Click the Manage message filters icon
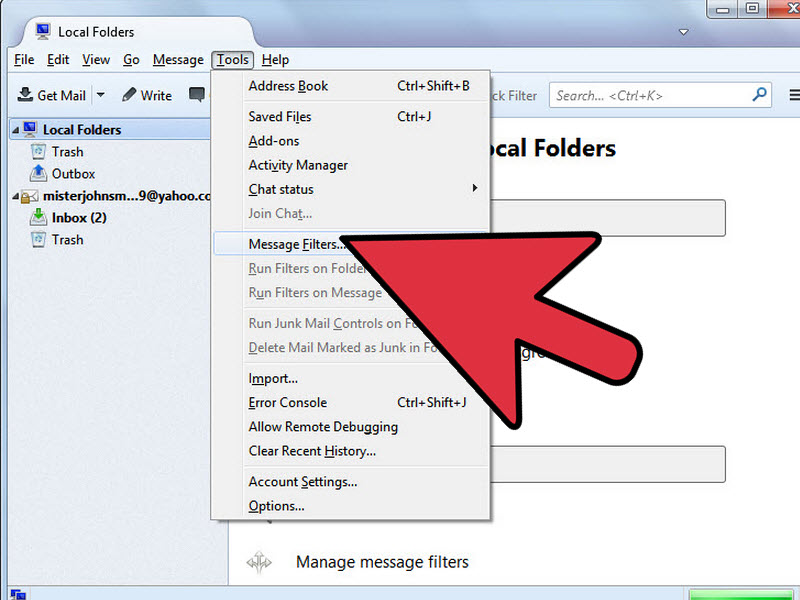 pos(259,562)
